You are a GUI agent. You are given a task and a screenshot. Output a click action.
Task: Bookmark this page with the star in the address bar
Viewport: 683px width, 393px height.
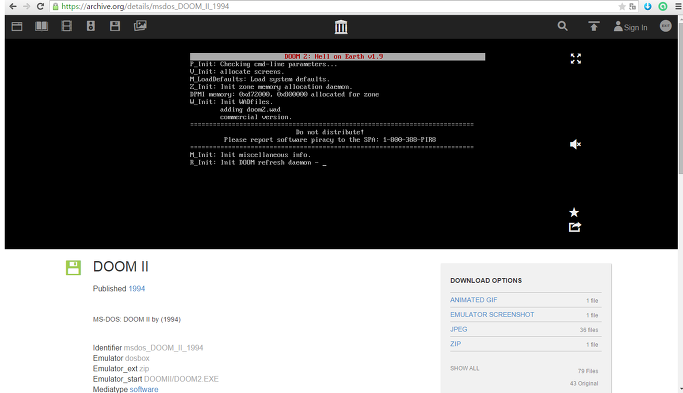click(622, 6)
